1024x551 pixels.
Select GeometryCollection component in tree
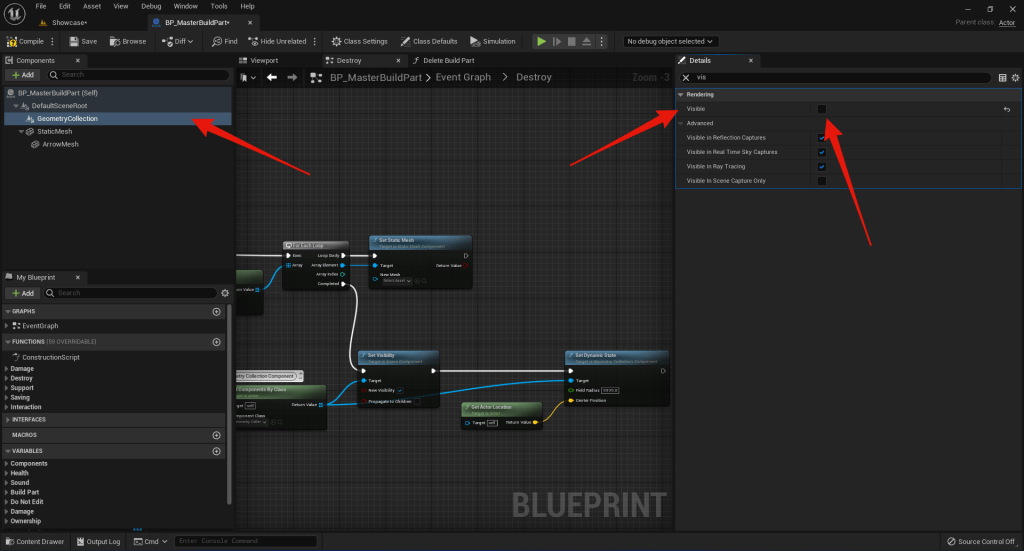tap(67, 118)
